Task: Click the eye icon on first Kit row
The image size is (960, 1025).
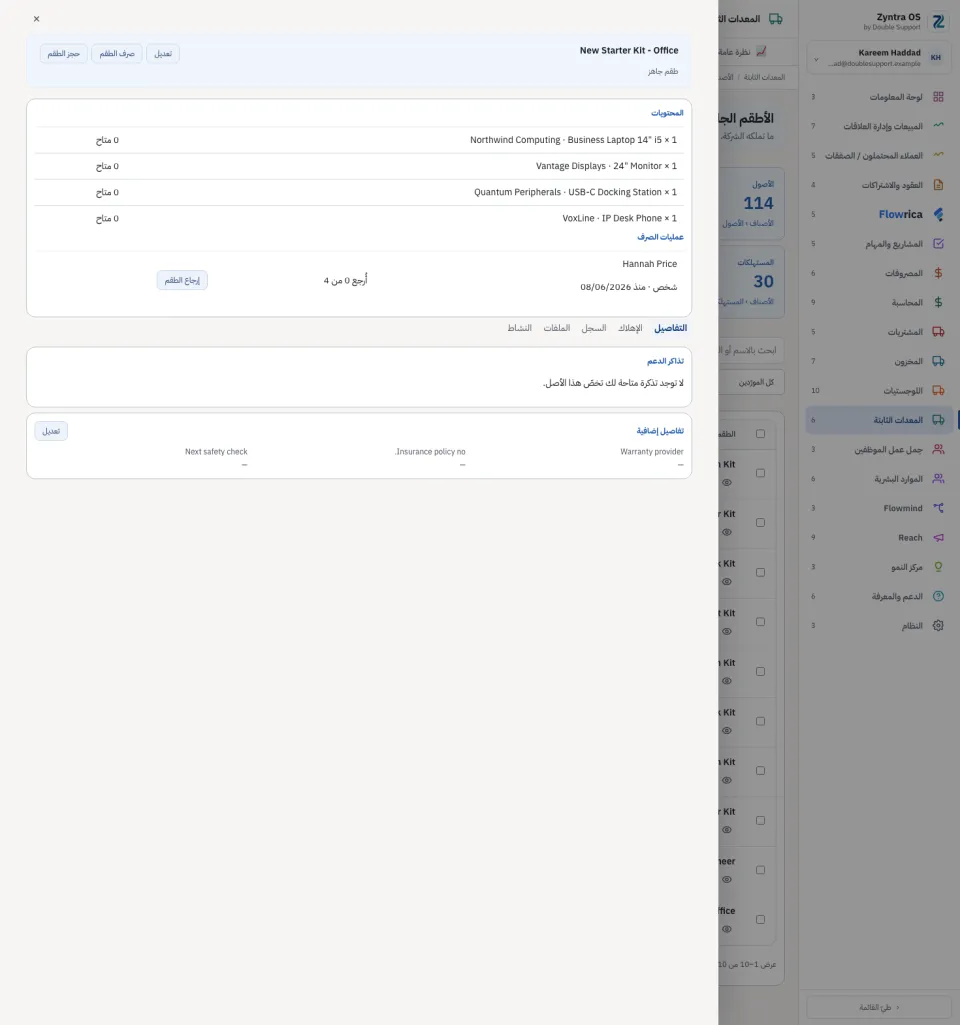Action: click(727, 482)
